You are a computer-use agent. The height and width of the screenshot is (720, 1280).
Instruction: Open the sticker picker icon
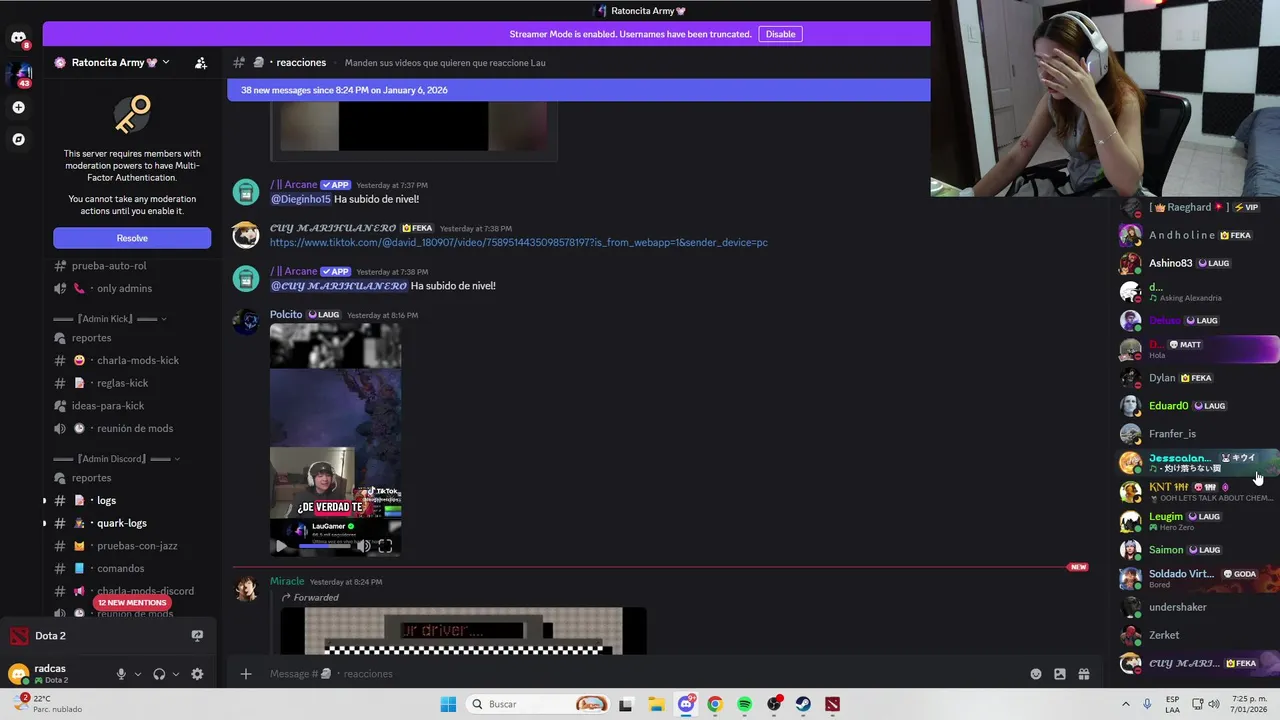[x=1060, y=674]
